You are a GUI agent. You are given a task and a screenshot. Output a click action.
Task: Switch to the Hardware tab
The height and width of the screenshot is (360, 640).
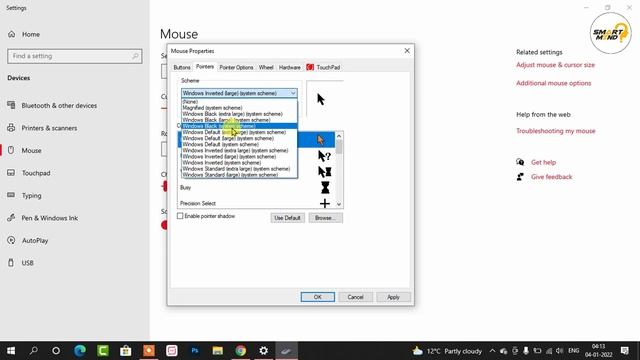coord(289,67)
